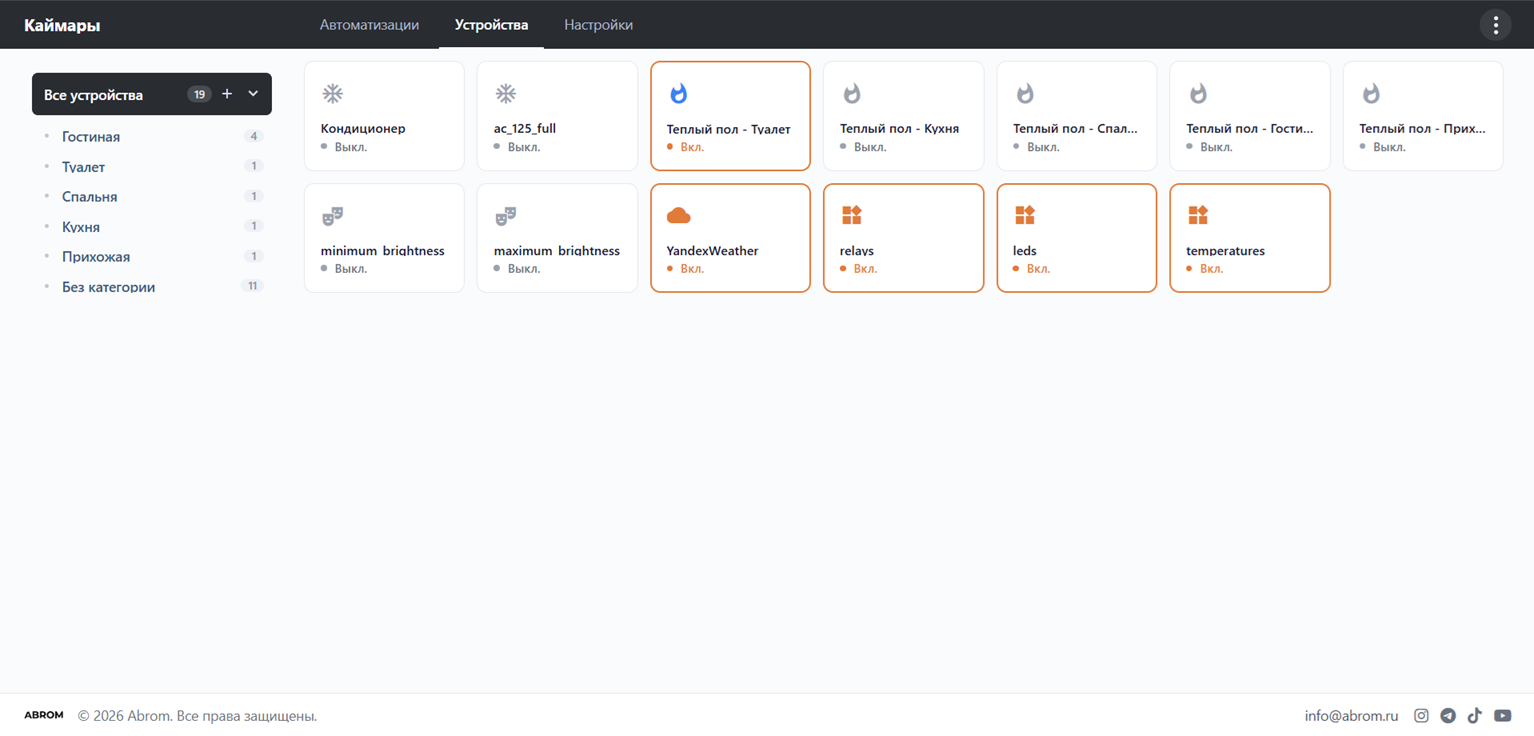Go to Настройки tab

pyautogui.click(x=598, y=25)
